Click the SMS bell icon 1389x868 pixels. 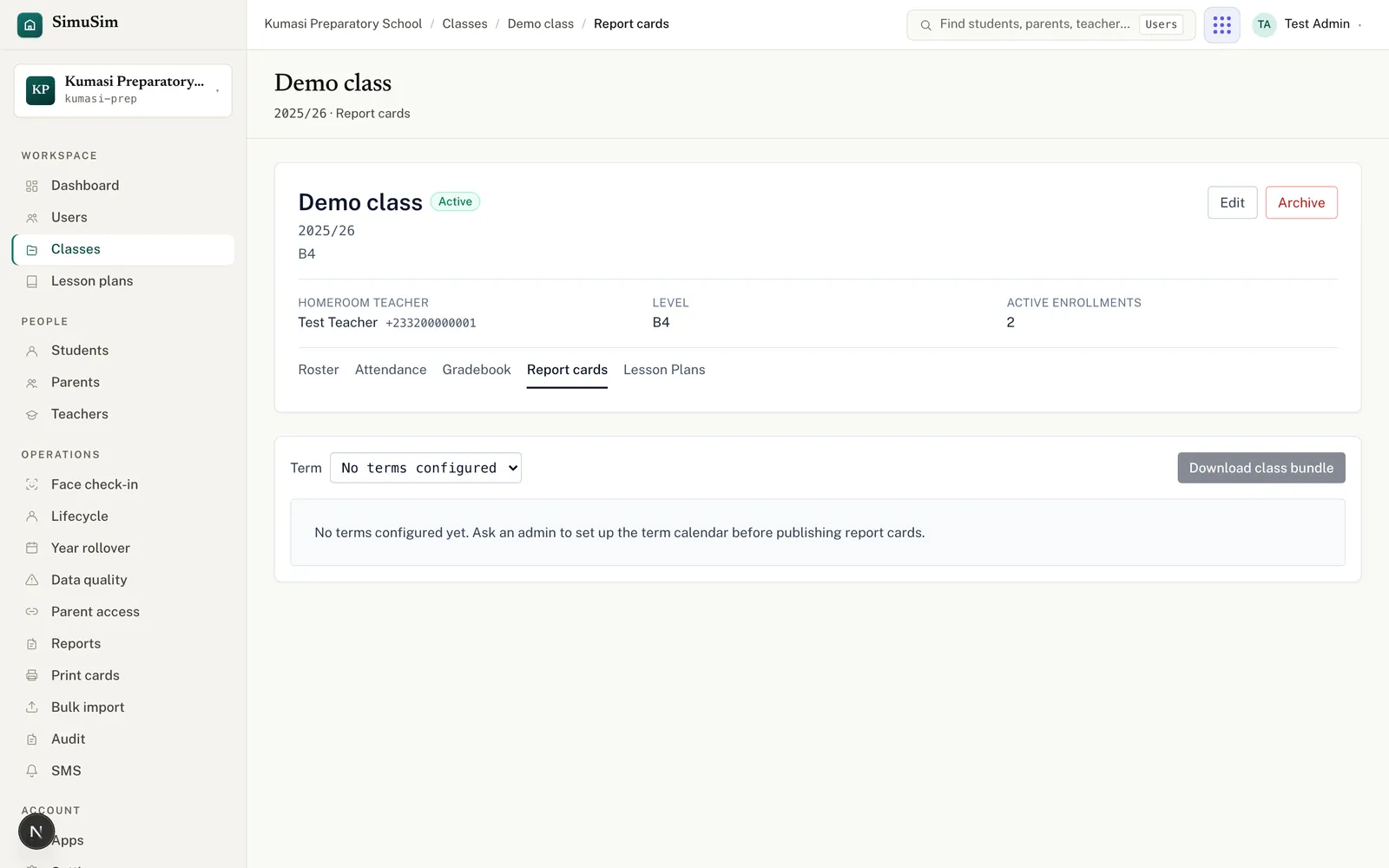(32, 771)
